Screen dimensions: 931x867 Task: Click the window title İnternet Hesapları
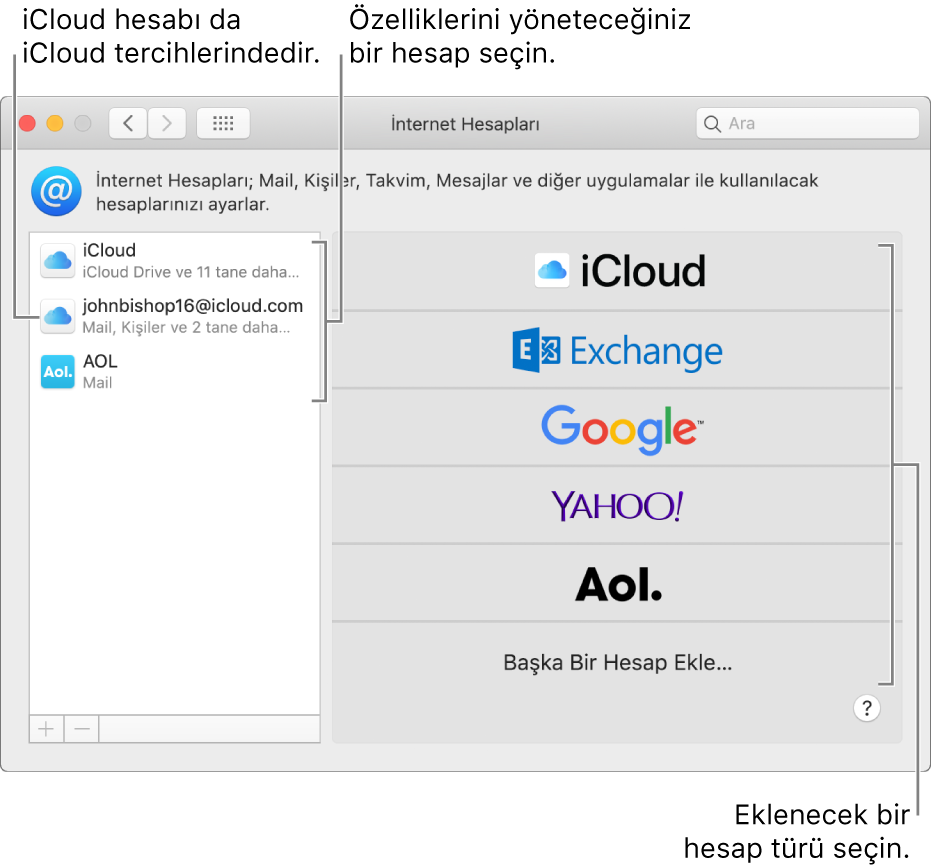[x=465, y=124]
